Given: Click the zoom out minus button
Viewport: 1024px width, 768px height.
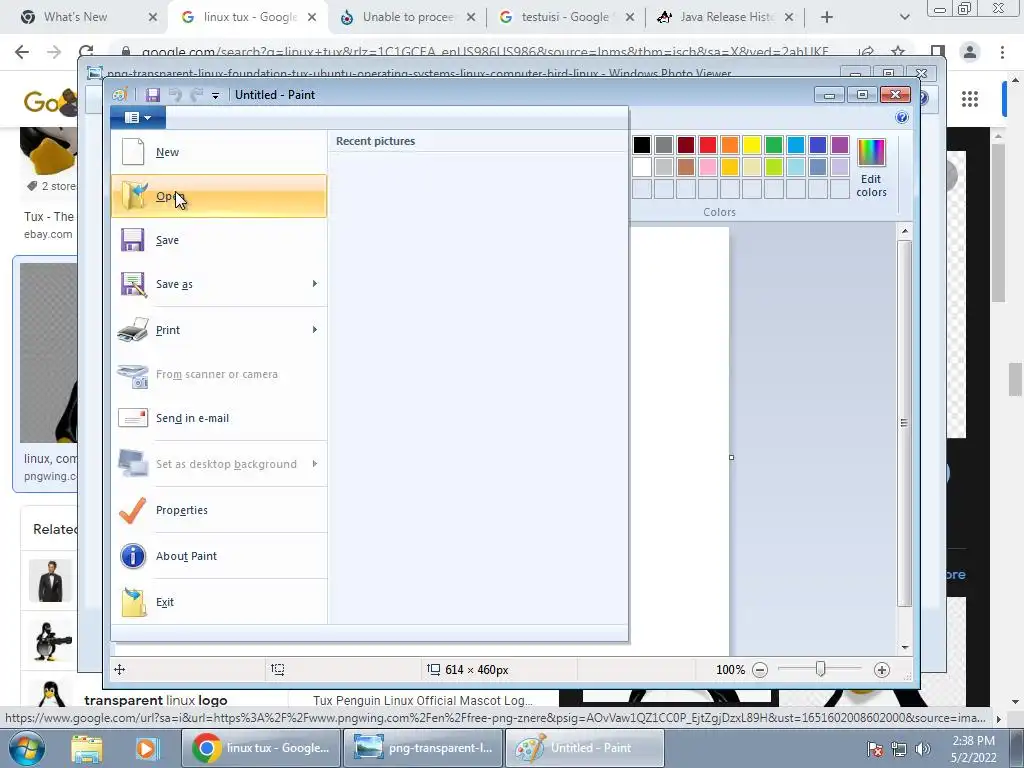Looking at the screenshot, I should coord(760,669).
